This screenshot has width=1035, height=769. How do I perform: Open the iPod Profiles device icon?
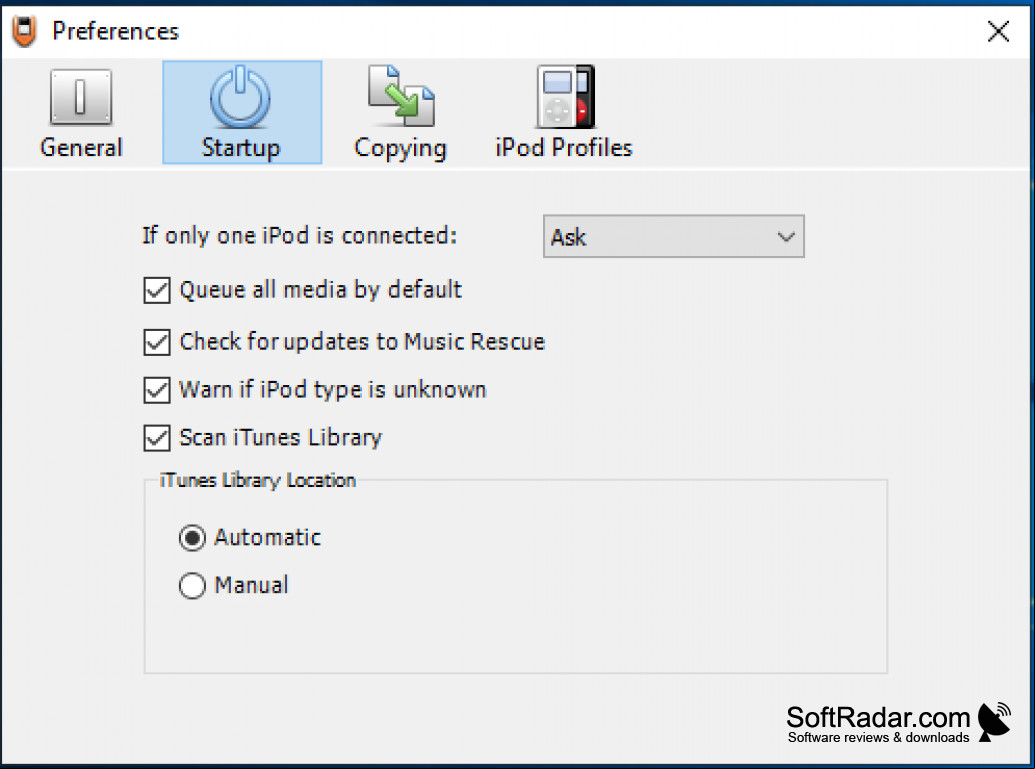[x=565, y=96]
